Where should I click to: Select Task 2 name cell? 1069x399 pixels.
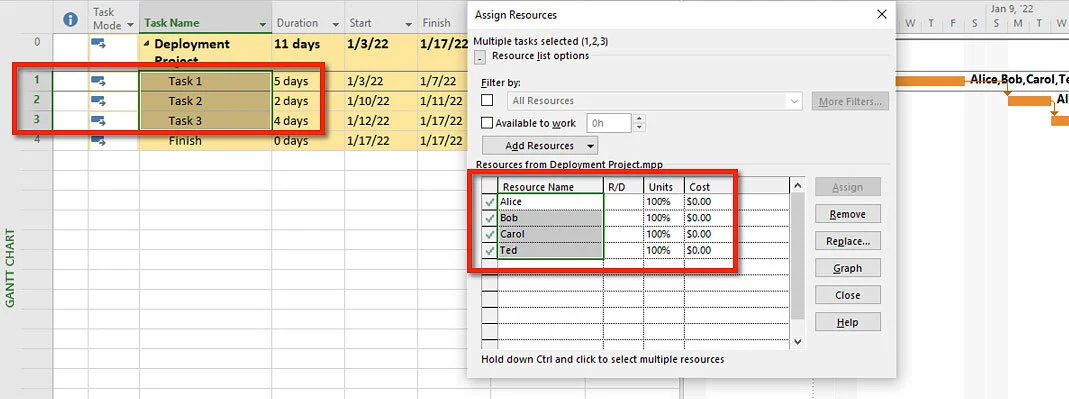coord(205,101)
